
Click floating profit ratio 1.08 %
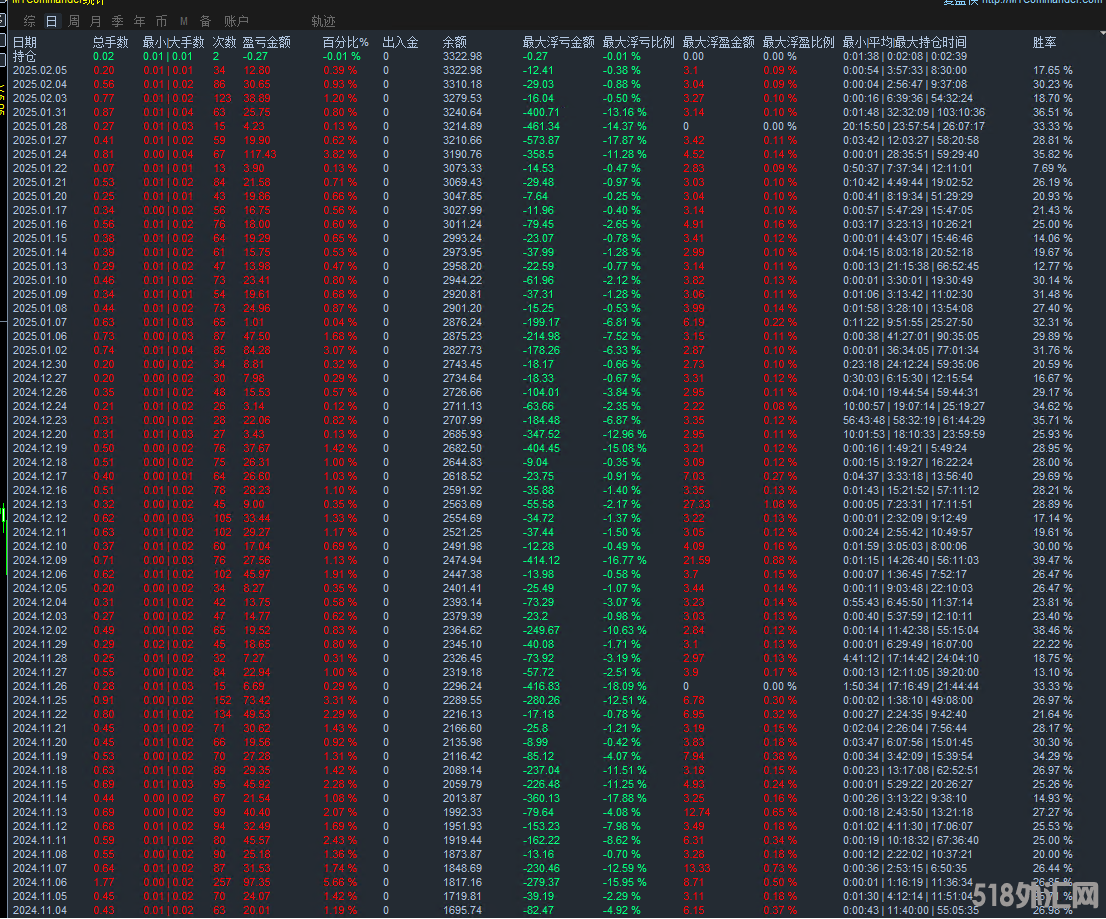(x=780, y=504)
